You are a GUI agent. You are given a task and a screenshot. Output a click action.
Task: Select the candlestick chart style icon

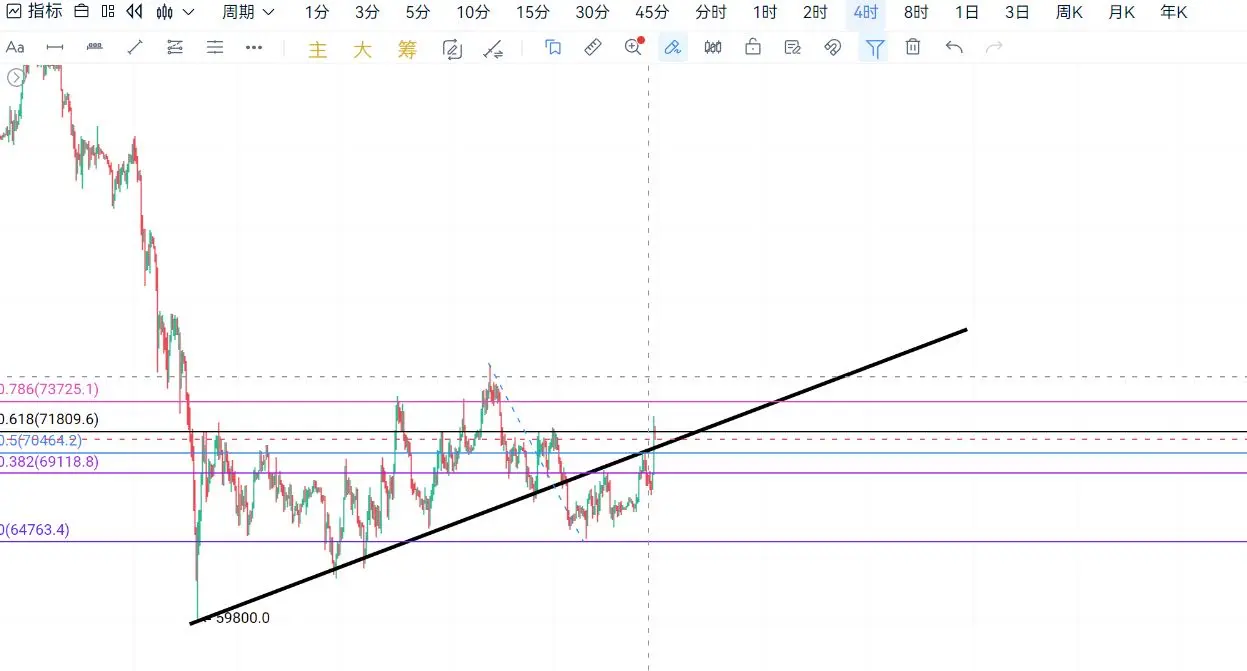(x=165, y=12)
